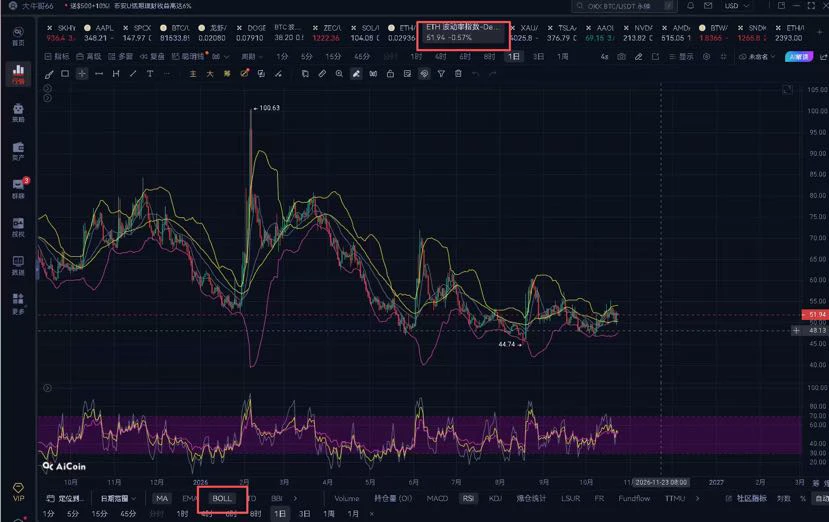This screenshot has height=522, width=829.
Task: Add a new ticker tab with plus
Action: click(821, 32)
